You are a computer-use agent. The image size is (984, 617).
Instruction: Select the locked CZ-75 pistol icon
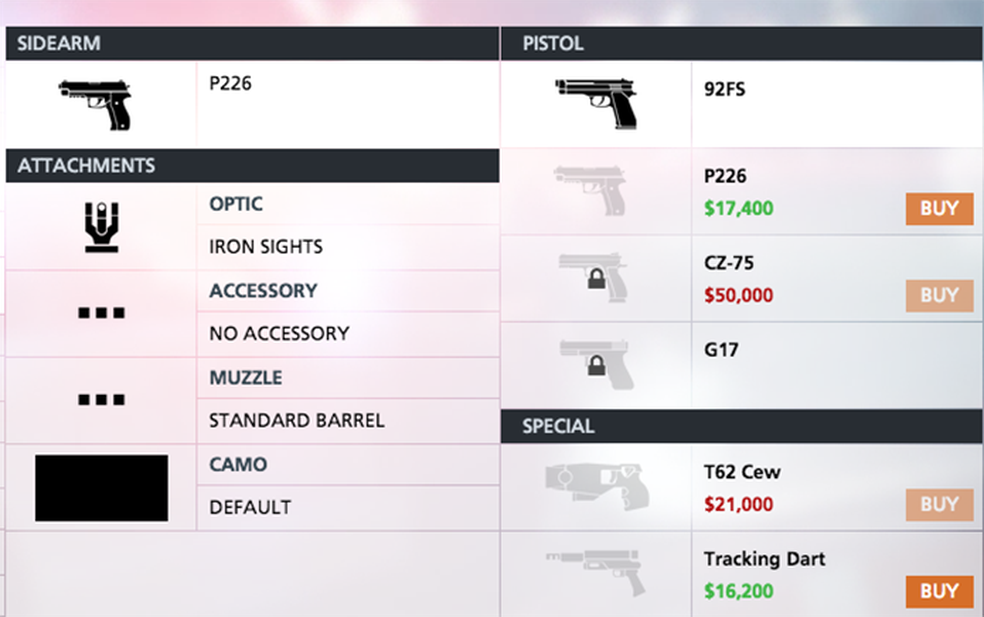pyautogui.click(x=595, y=278)
